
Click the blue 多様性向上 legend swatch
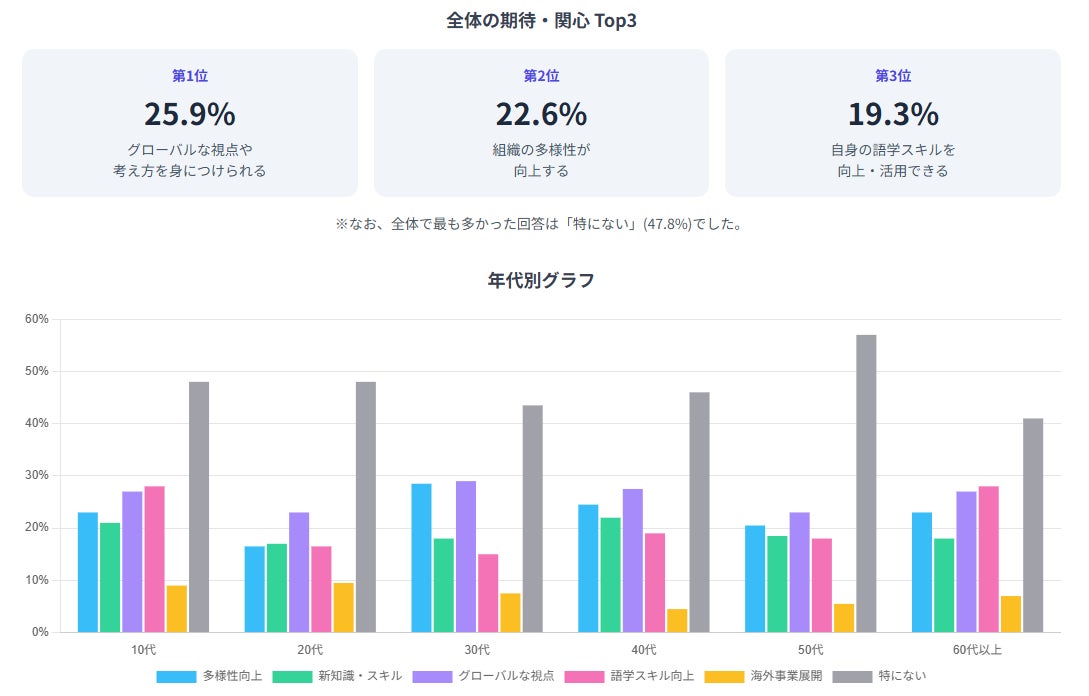[176, 677]
